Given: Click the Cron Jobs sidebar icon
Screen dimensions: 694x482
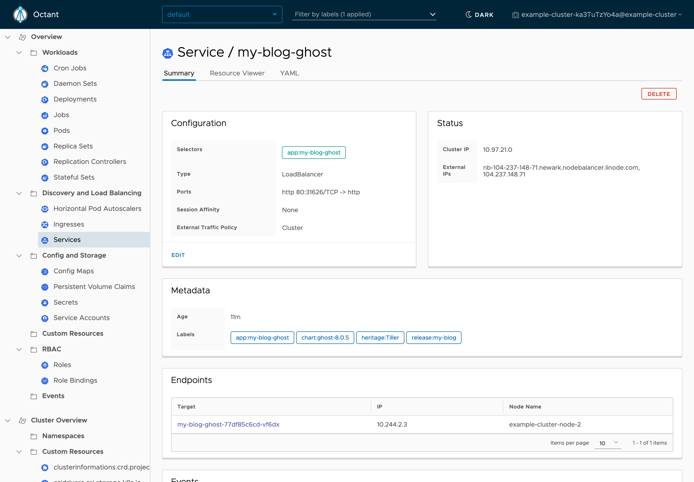Looking at the screenshot, I should (45, 68).
